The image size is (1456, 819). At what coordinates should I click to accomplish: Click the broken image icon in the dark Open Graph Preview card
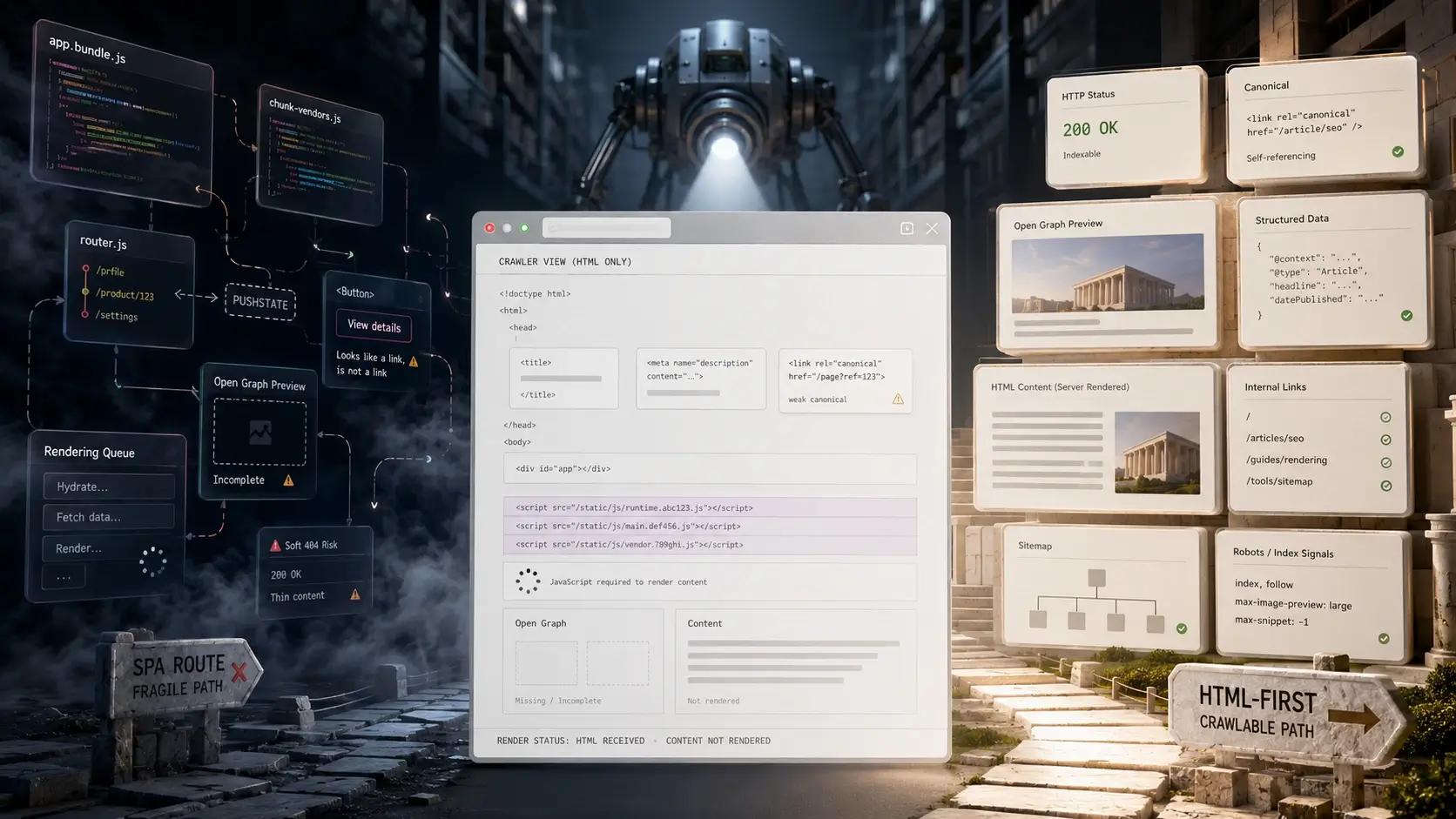coord(260,433)
